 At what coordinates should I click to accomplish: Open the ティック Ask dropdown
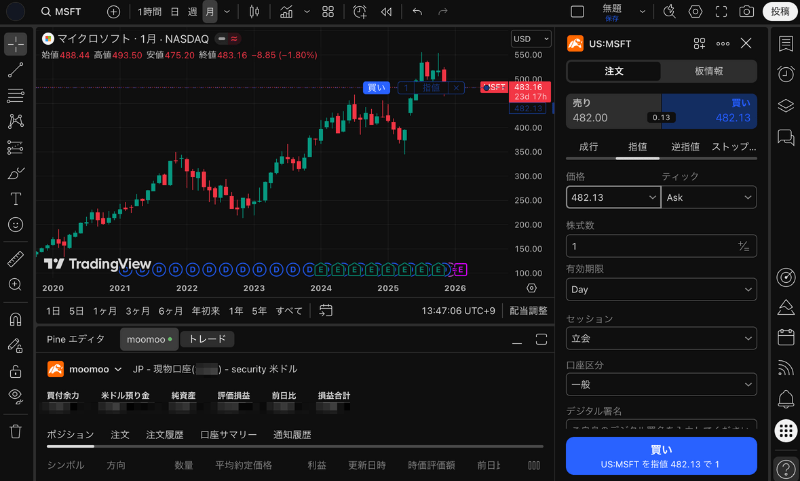(709, 197)
